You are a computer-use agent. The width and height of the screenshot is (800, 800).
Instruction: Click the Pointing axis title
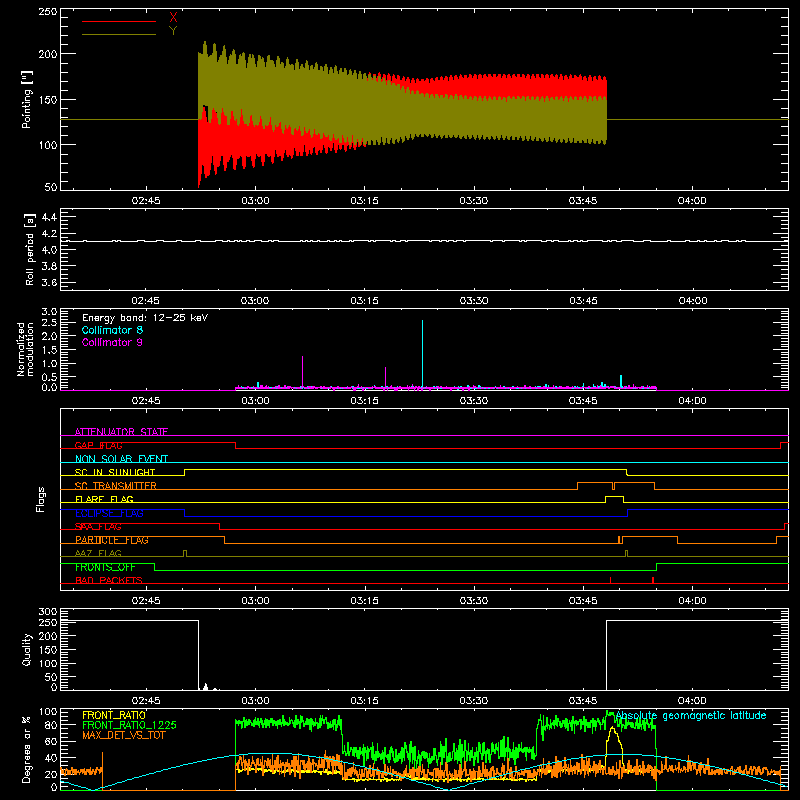coord(27,99)
